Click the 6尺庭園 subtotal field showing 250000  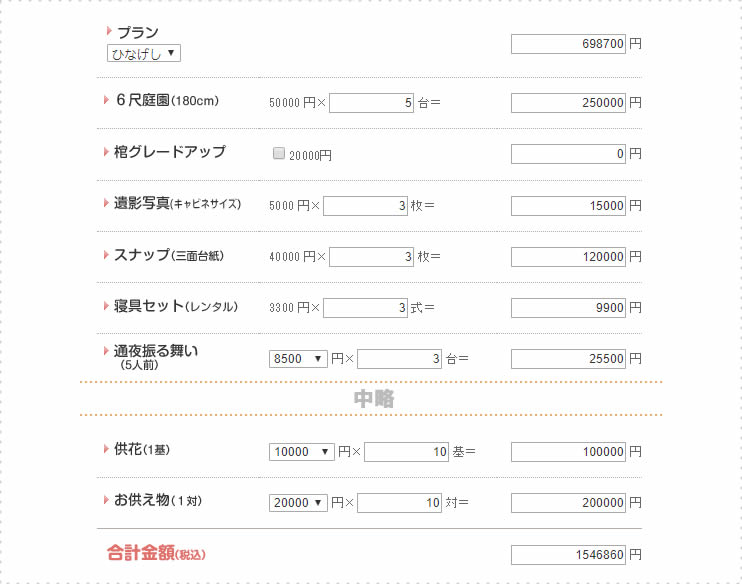[x=568, y=103]
